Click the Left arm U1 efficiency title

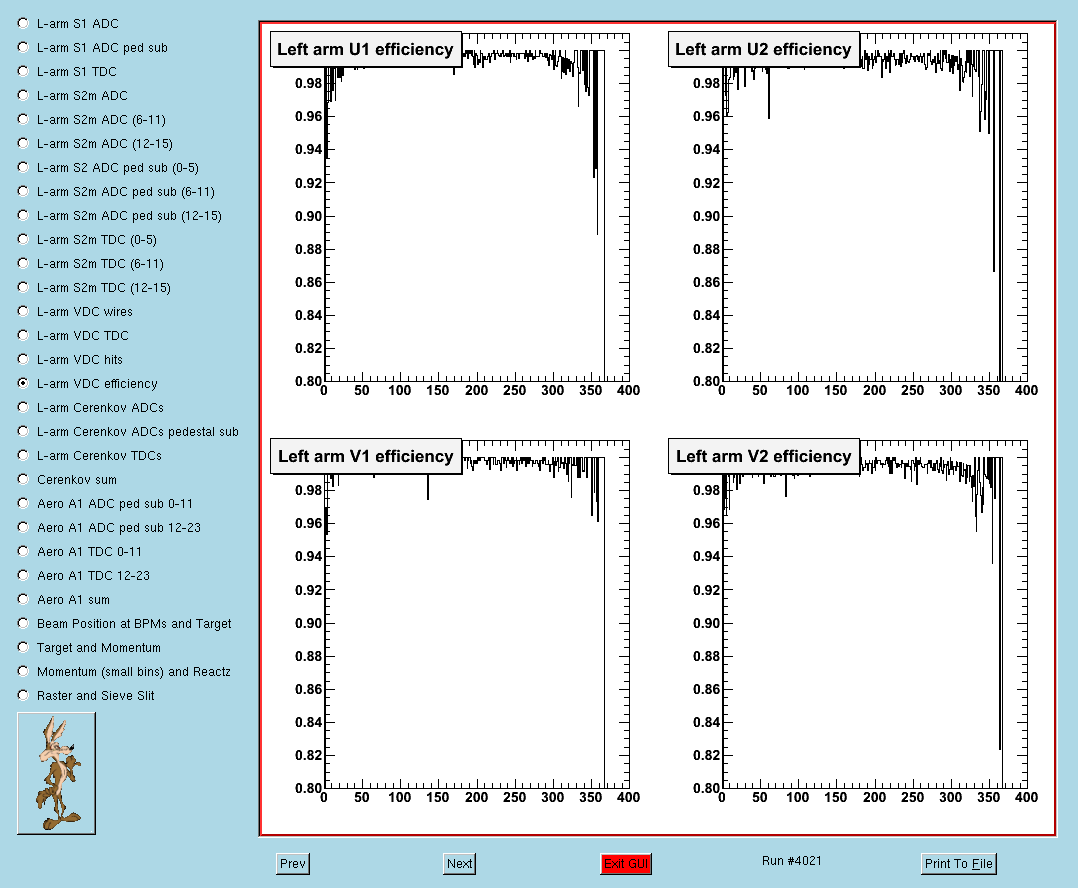point(365,49)
